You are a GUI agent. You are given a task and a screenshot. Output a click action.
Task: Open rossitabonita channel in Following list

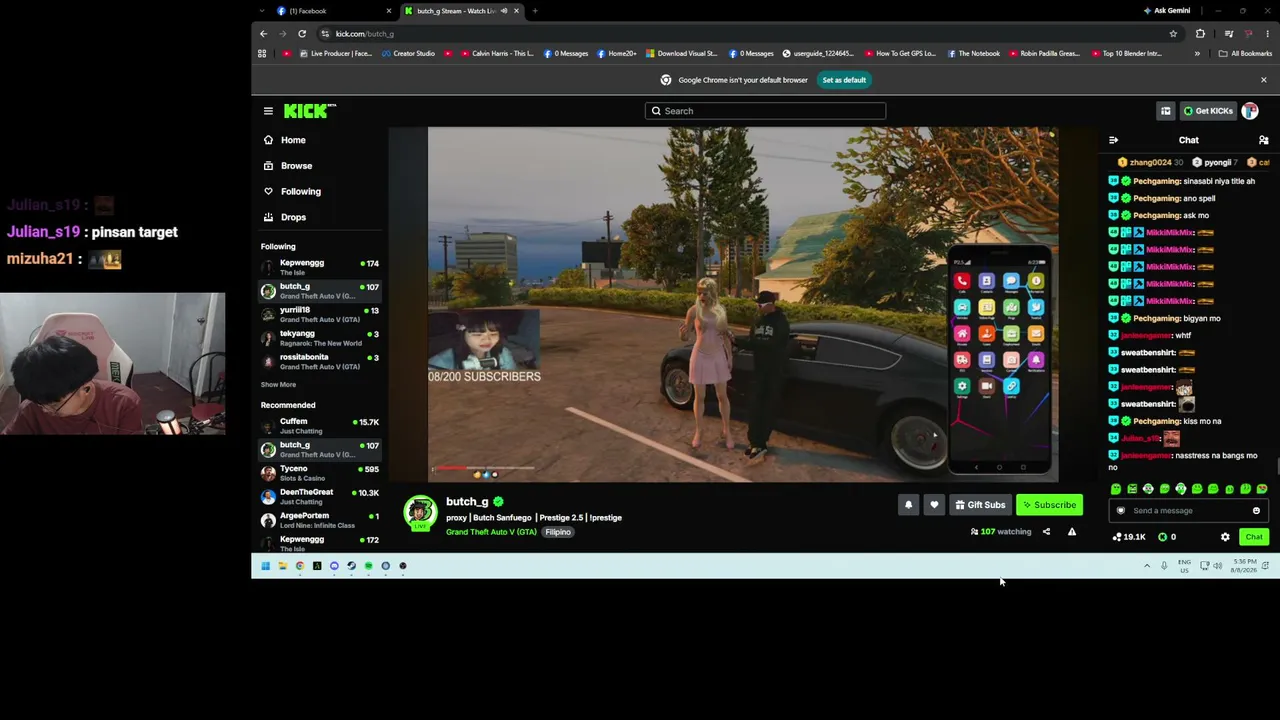click(320, 361)
